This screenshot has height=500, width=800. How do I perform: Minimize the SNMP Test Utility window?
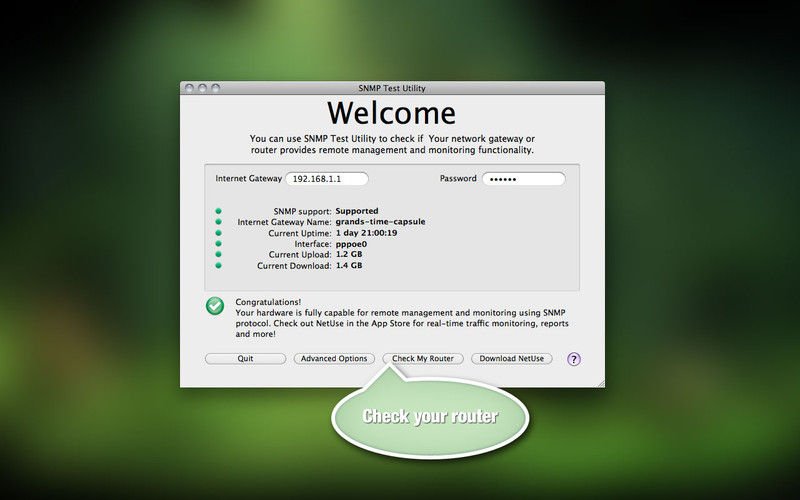(203, 88)
